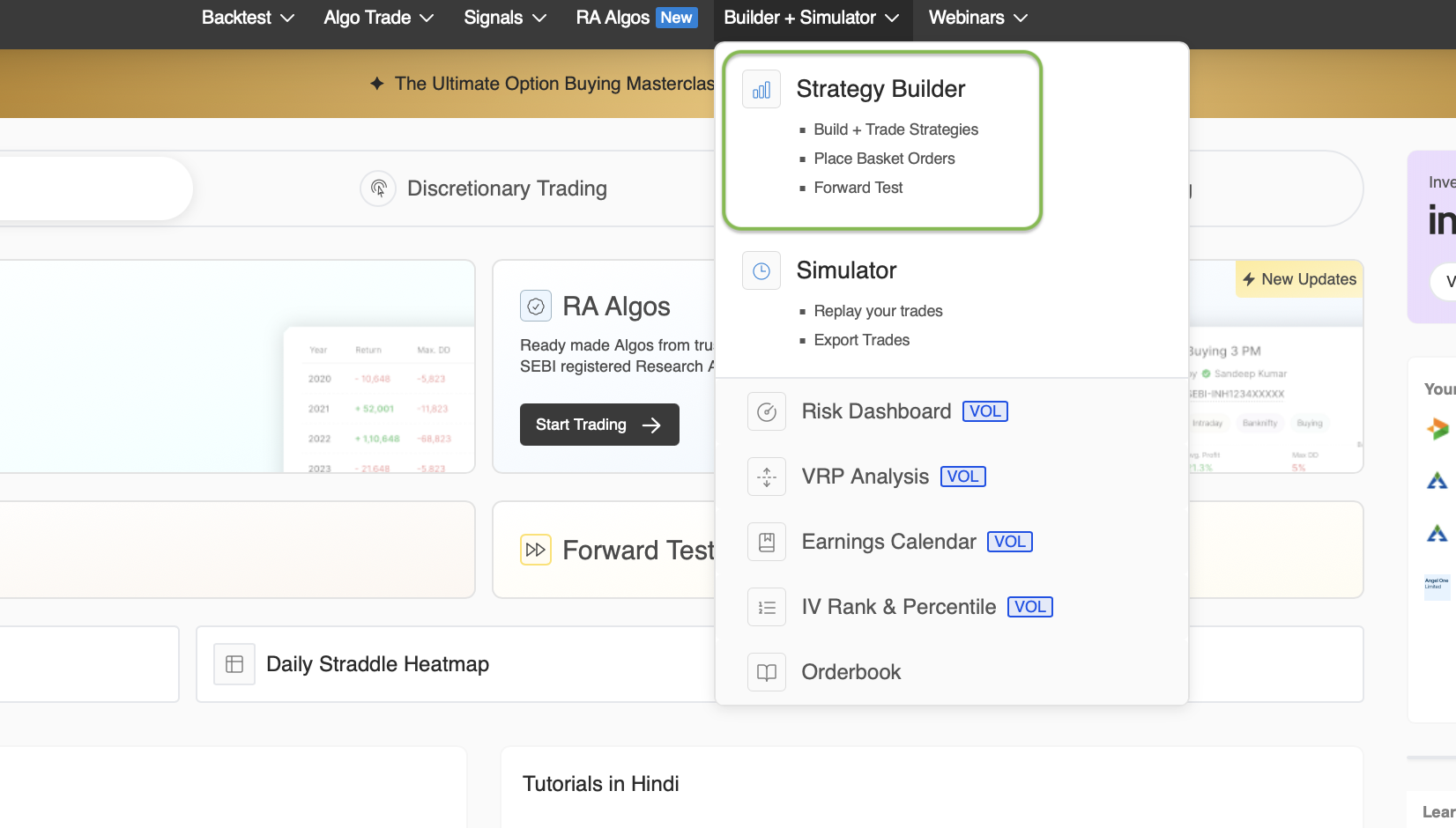
Task: Click the Earnings Calendar icon
Action: [x=767, y=543]
